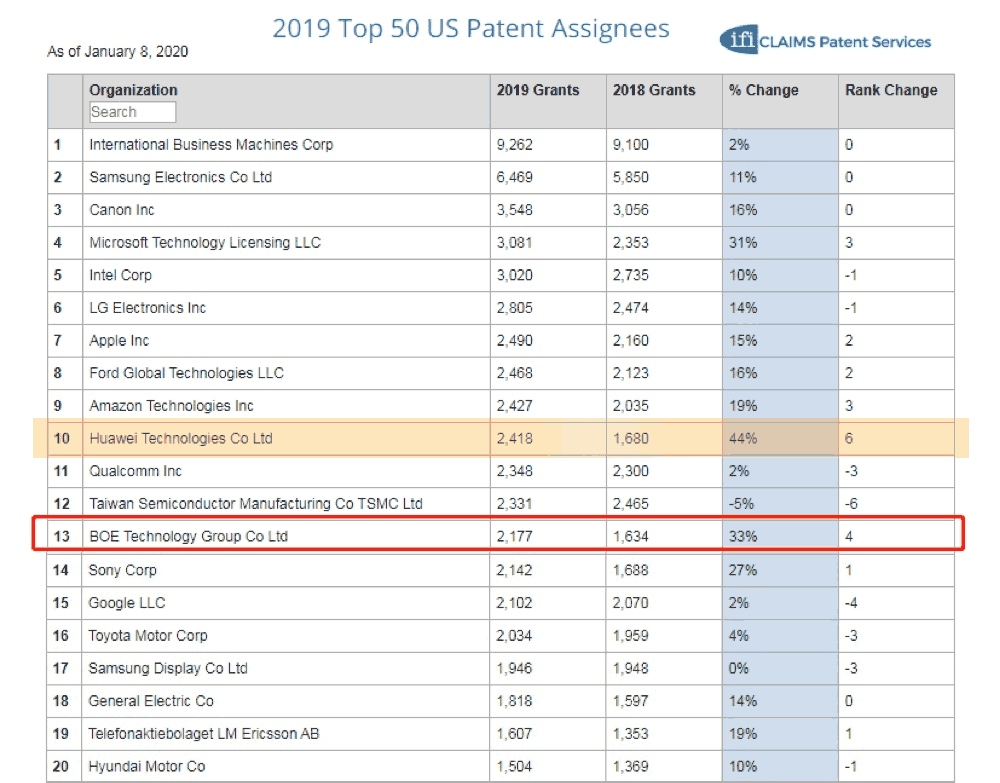Click the Canon Inc organization name
The width and height of the screenshot is (1000, 783).
(x=122, y=210)
